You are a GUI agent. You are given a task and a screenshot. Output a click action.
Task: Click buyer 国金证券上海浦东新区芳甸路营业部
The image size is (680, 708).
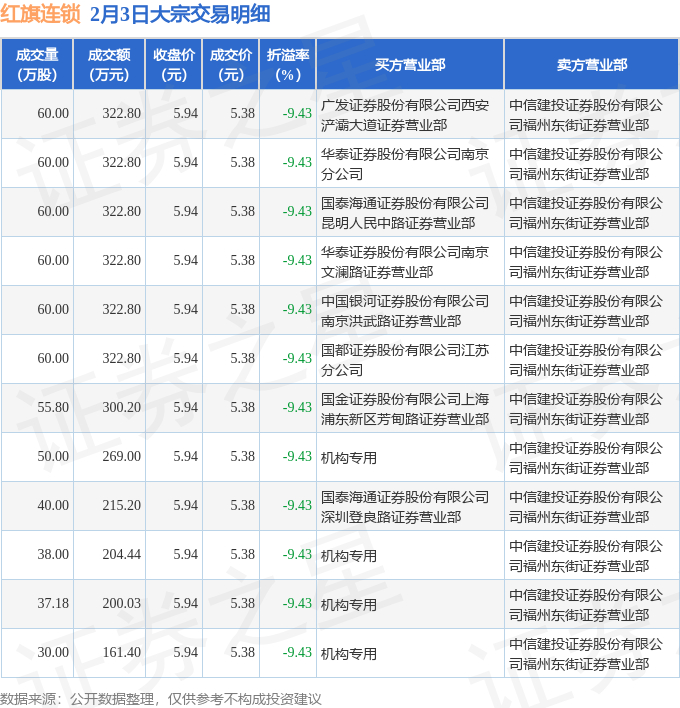pyautogui.click(x=405, y=409)
